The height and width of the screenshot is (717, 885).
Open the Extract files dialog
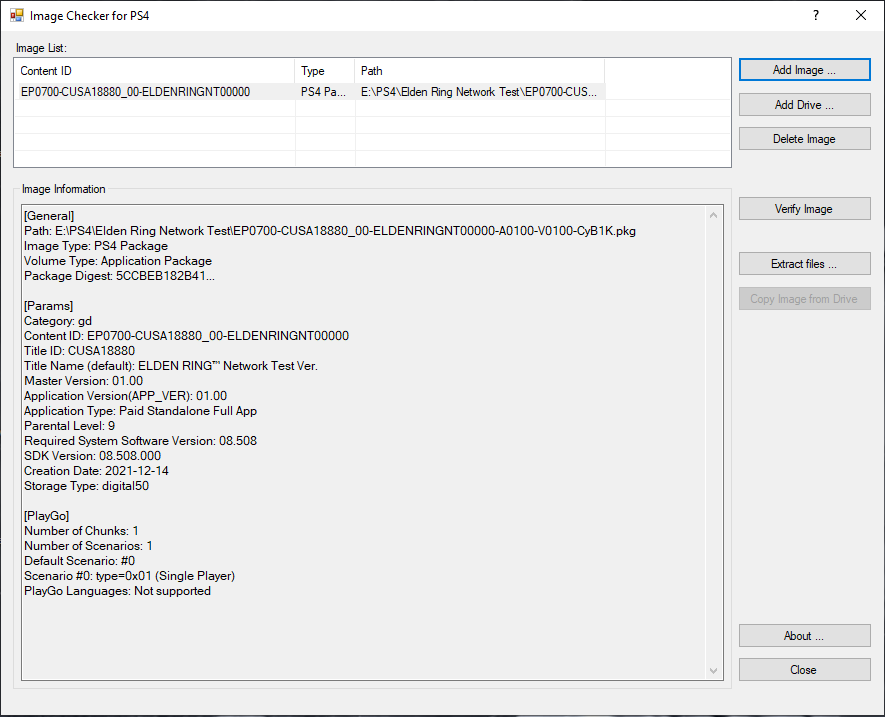point(804,264)
